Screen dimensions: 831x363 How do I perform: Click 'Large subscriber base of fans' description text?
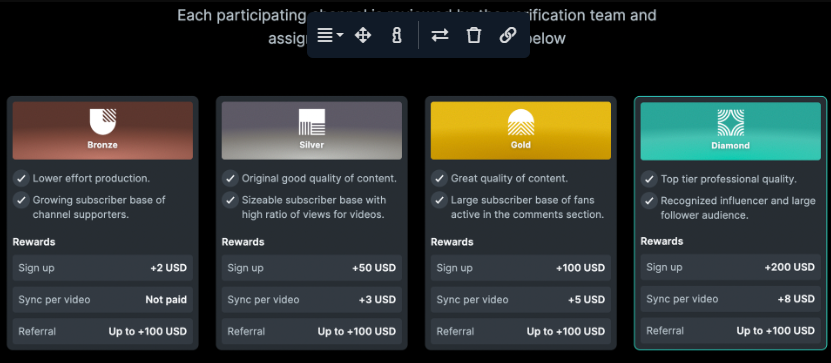click(527, 207)
